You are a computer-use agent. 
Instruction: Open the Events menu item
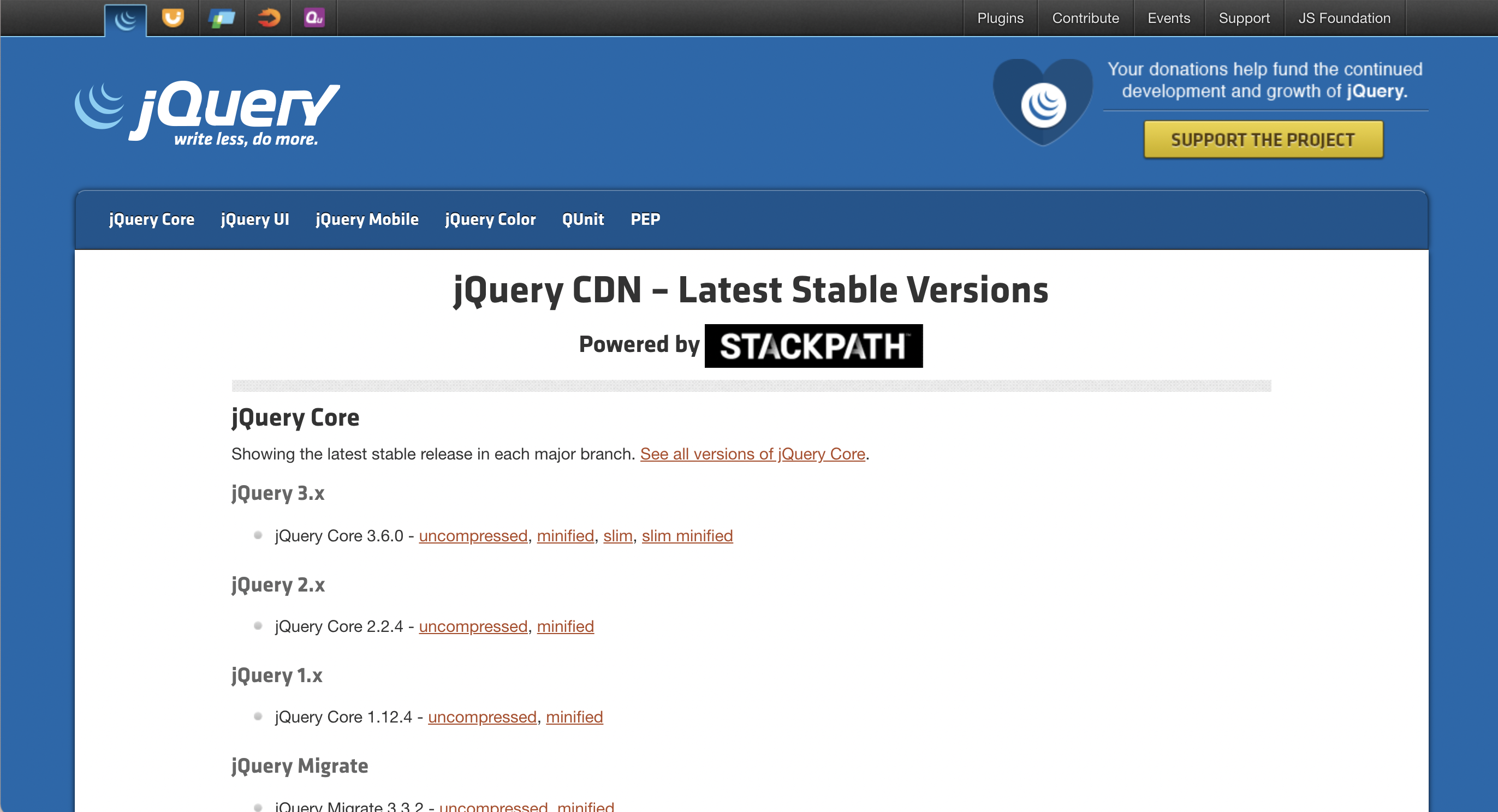point(1168,18)
